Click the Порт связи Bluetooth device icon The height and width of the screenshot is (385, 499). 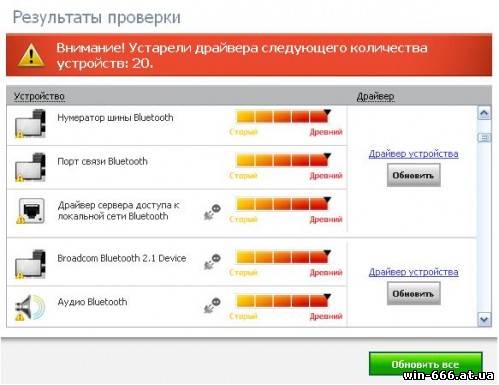tap(30, 167)
